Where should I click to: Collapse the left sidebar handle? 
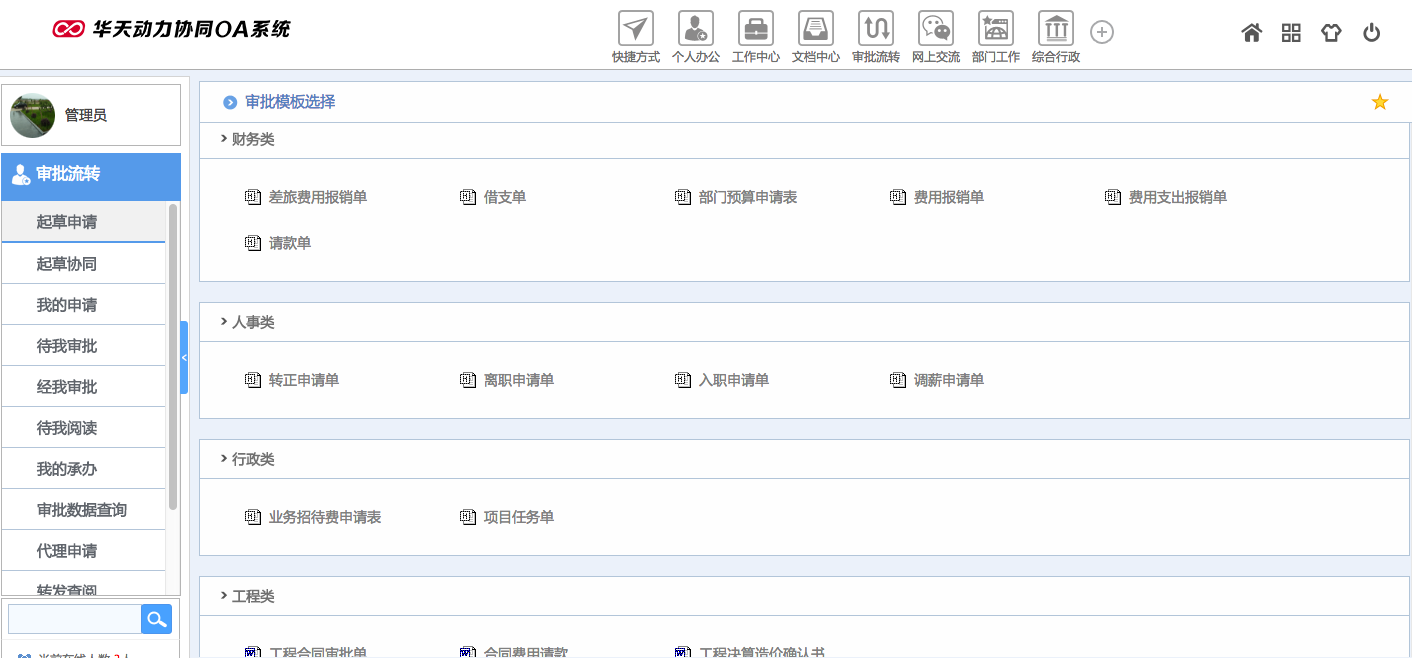(x=184, y=357)
